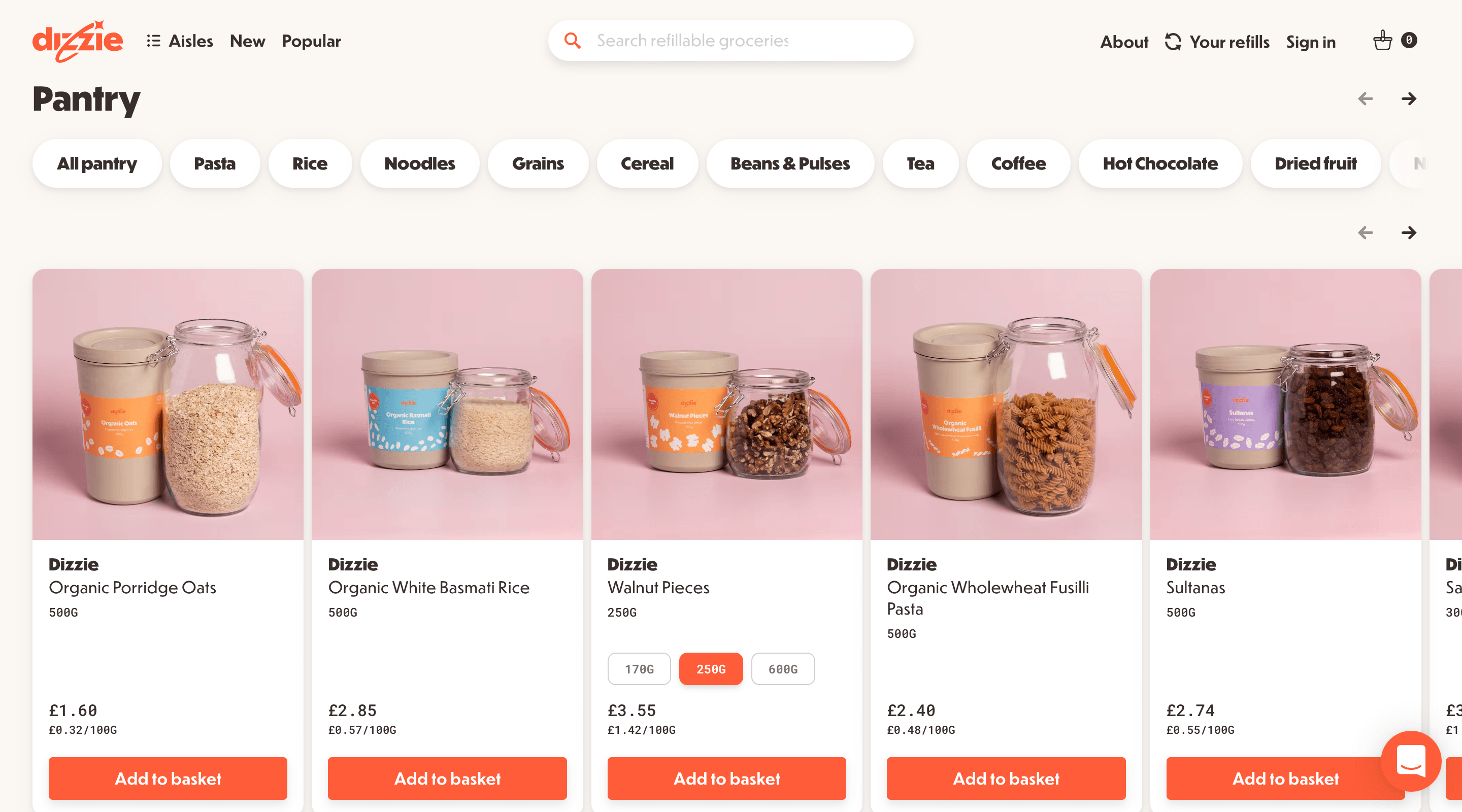1462x812 pixels.
Task: Select the 170G size toggle for Walnut Pieces
Action: point(639,669)
